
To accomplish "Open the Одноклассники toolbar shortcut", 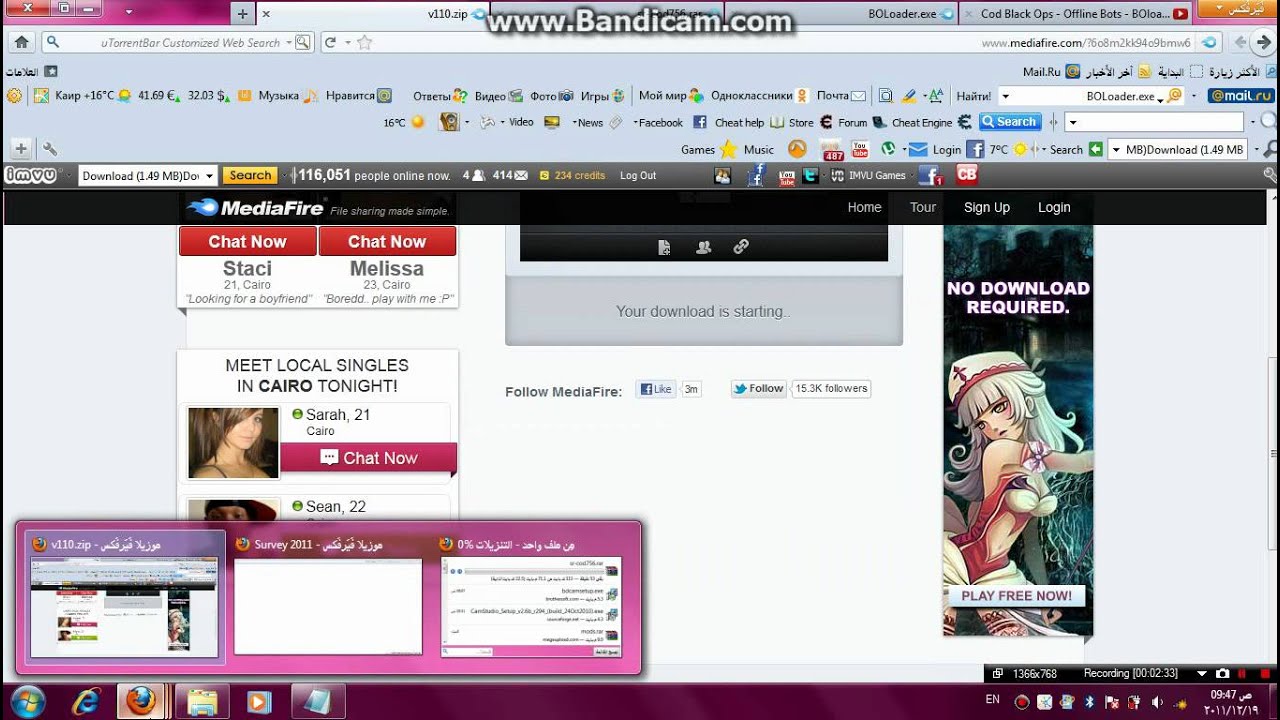I will [x=759, y=96].
